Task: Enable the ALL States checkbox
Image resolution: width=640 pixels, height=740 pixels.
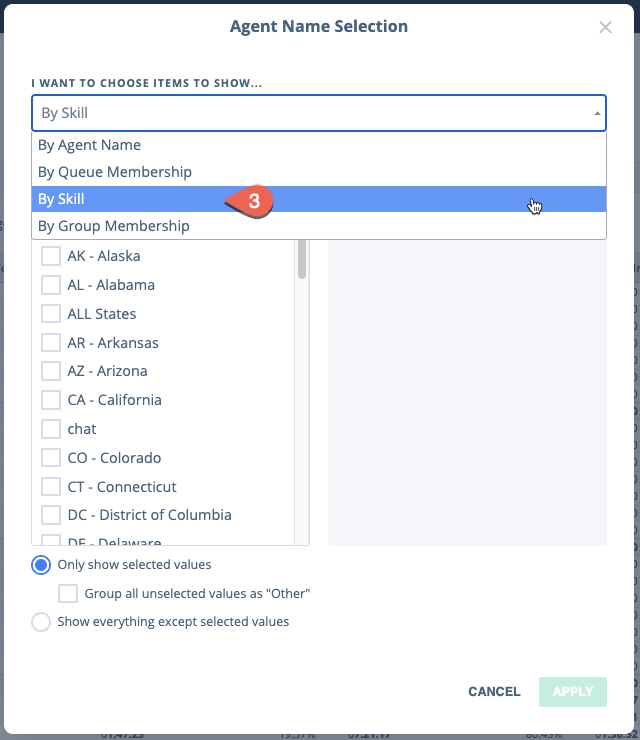Action: pyautogui.click(x=51, y=314)
